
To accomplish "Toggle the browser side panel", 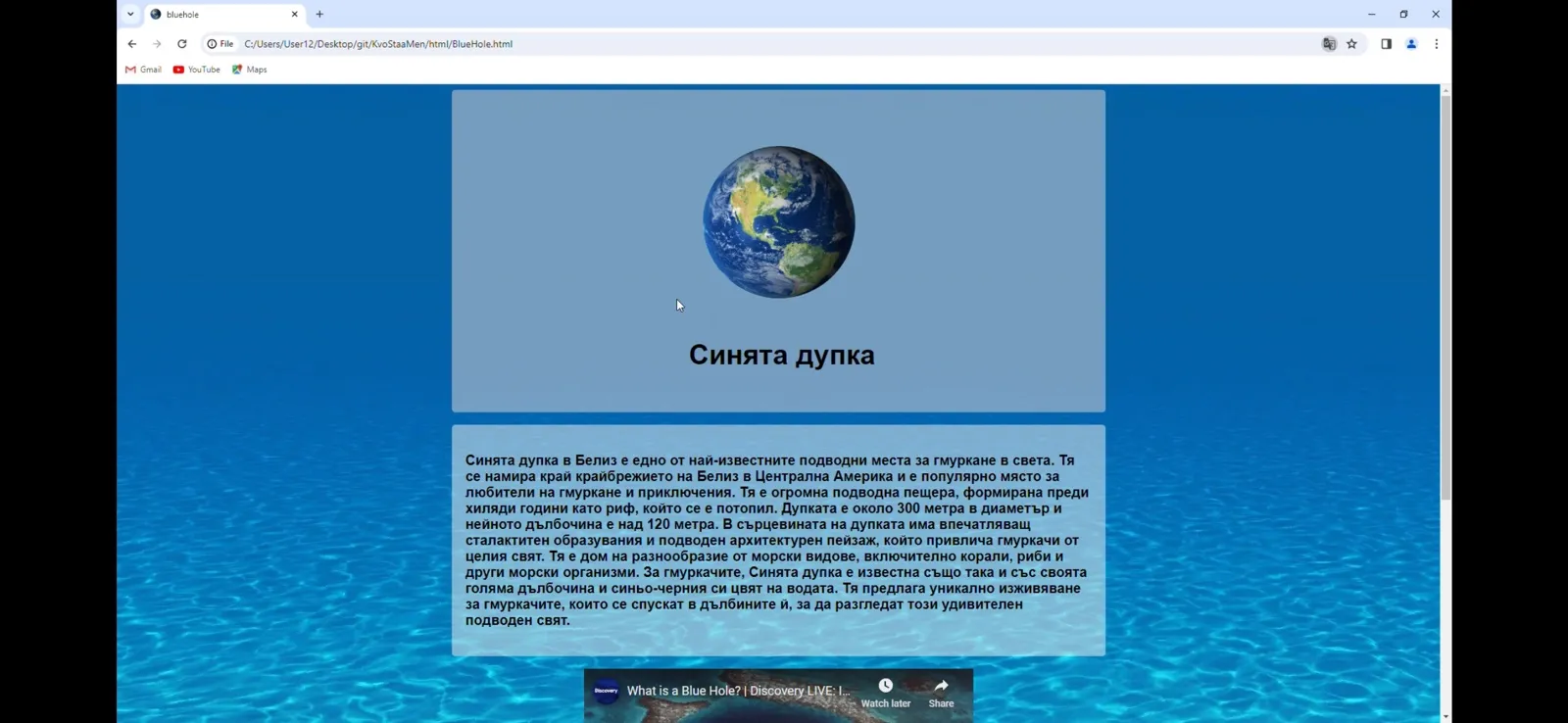I will (1386, 44).
